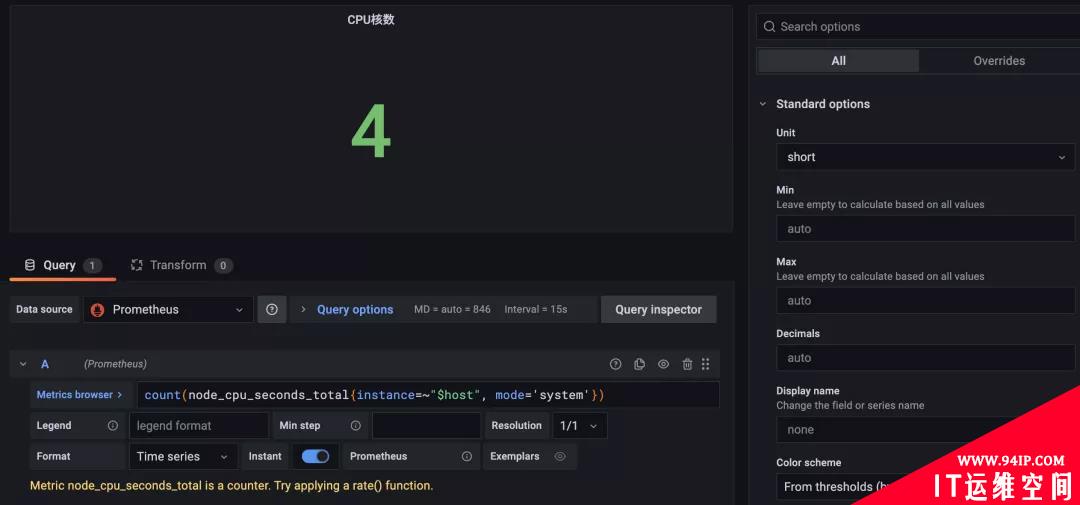
Task: Show Legend info tooltip icon
Action: pyautogui.click(x=113, y=426)
